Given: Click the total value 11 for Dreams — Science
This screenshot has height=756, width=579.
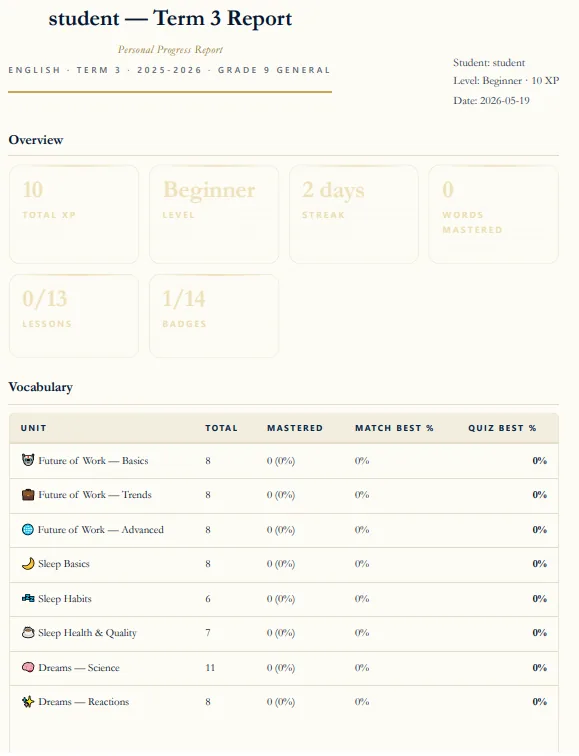Looking at the screenshot, I should click(x=210, y=668).
